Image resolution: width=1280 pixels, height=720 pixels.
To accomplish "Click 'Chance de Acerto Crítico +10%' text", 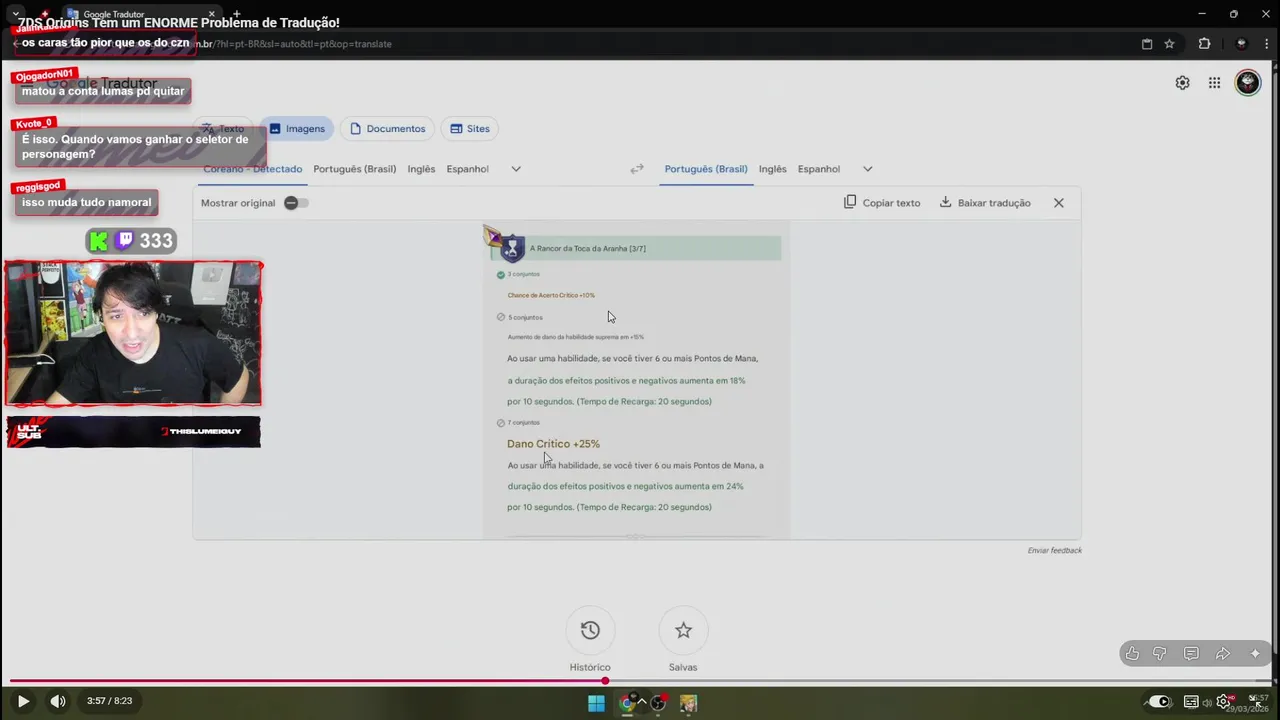I will click(551, 295).
